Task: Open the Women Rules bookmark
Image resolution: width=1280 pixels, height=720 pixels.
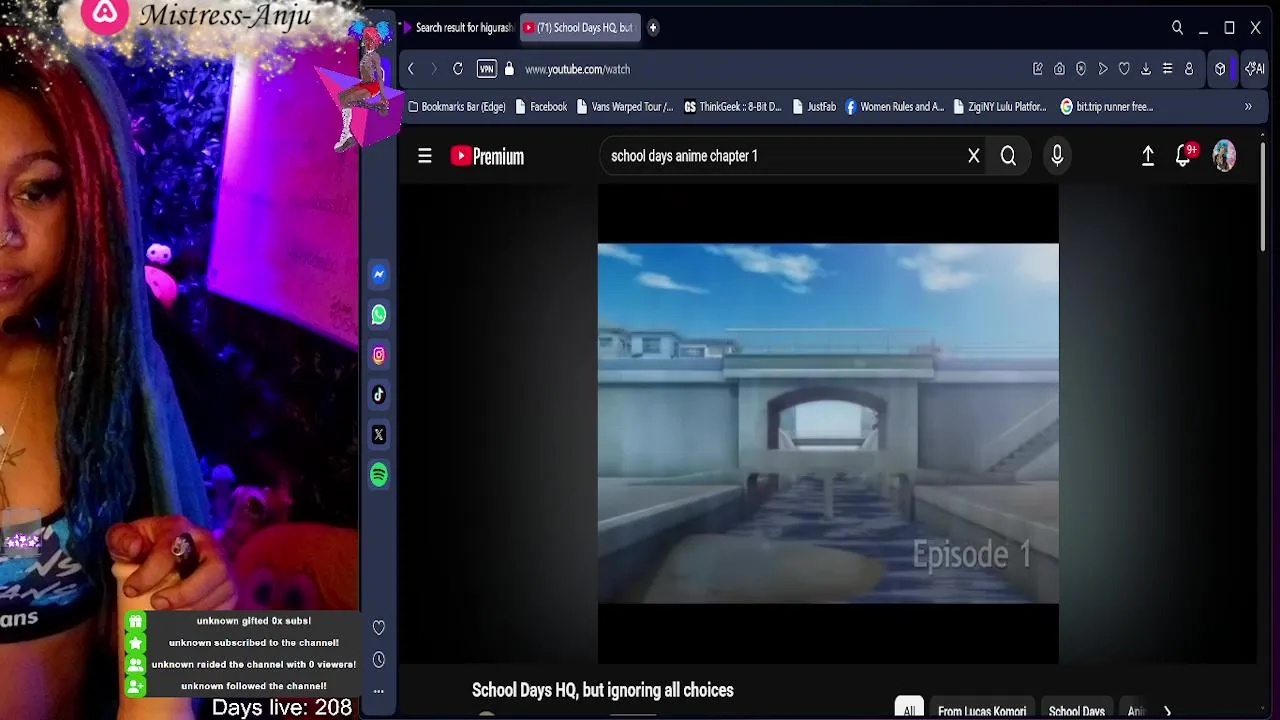Action: click(x=895, y=107)
